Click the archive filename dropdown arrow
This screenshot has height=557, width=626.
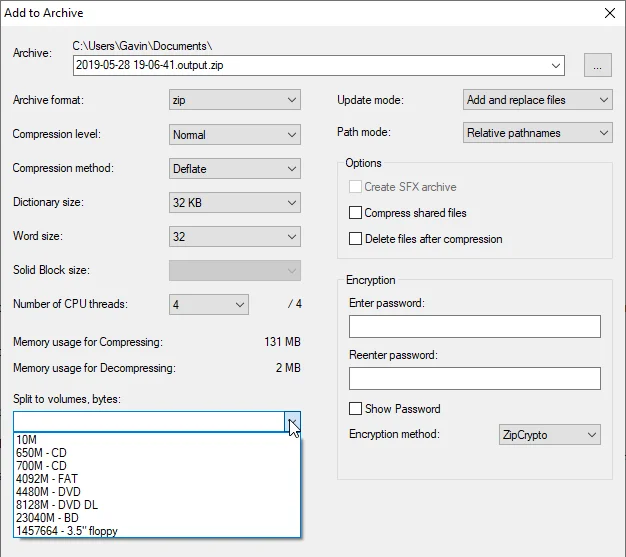pyautogui.click(x=556, y=65)
